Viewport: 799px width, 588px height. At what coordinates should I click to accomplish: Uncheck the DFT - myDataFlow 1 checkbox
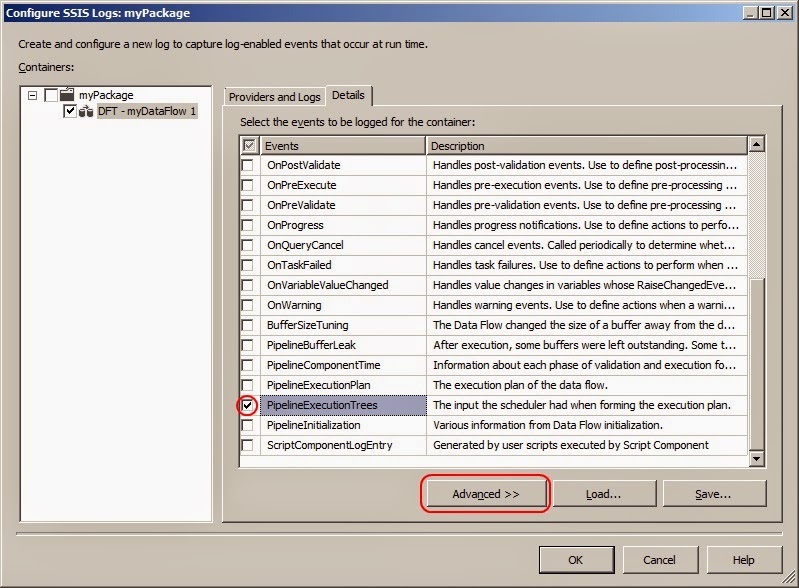[70, 111]
